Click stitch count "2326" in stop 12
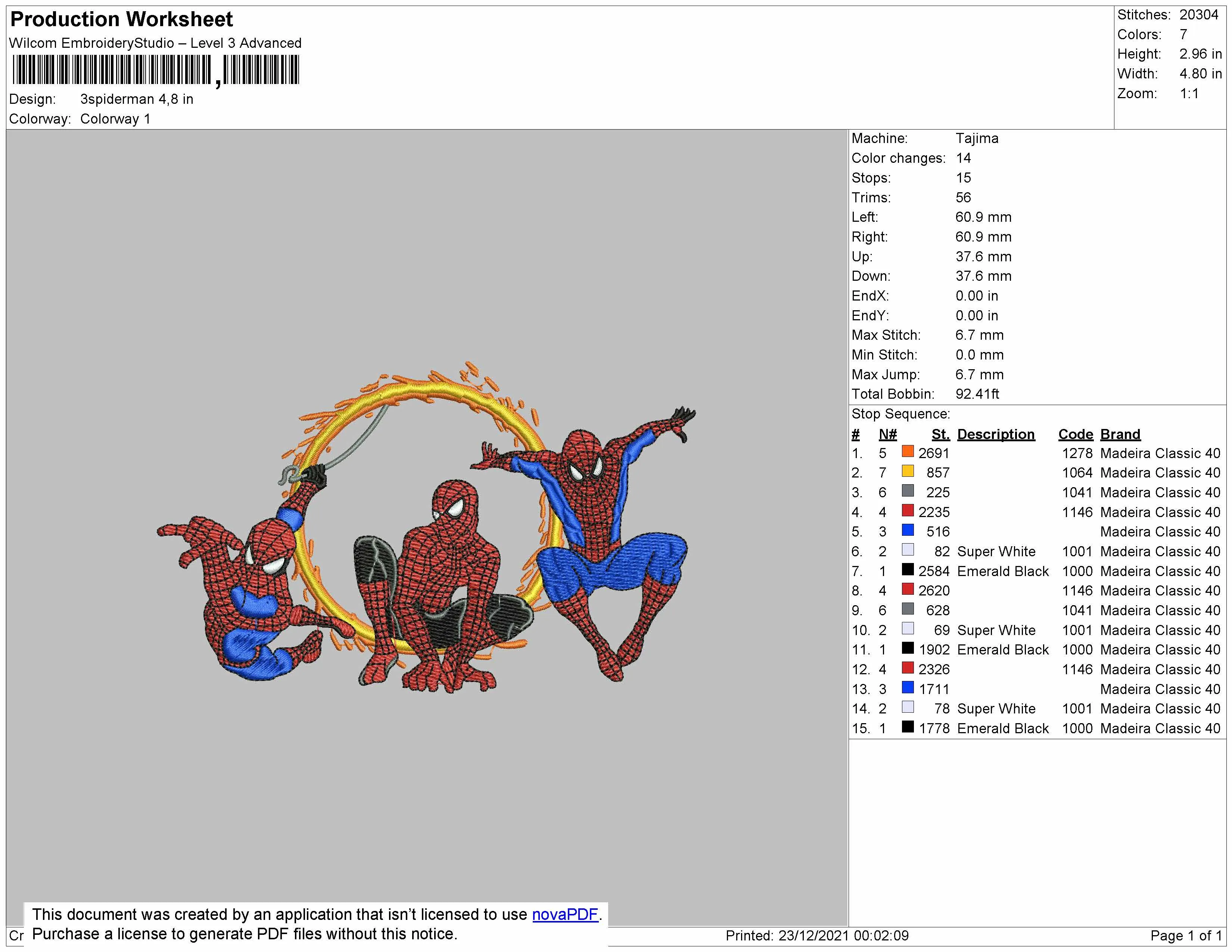This screenshot has height=952, width=1232. tap(934, 669)
